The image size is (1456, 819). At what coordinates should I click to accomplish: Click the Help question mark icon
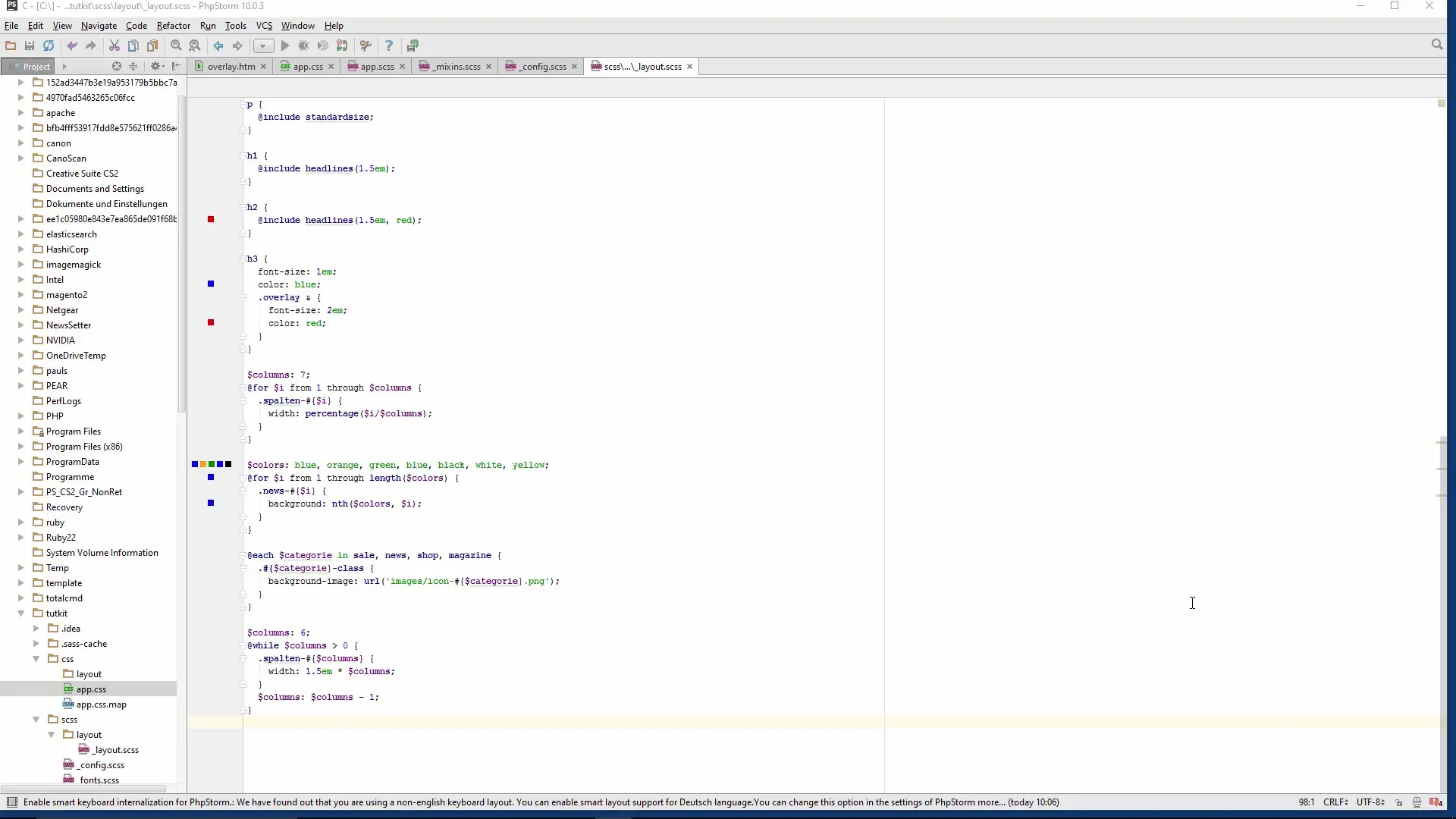pyautogui.click(x=389, y=45)
